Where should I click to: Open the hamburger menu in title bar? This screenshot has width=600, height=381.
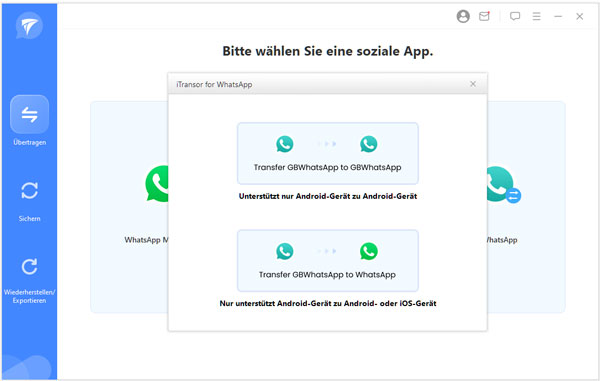click(x=536, y=16)
